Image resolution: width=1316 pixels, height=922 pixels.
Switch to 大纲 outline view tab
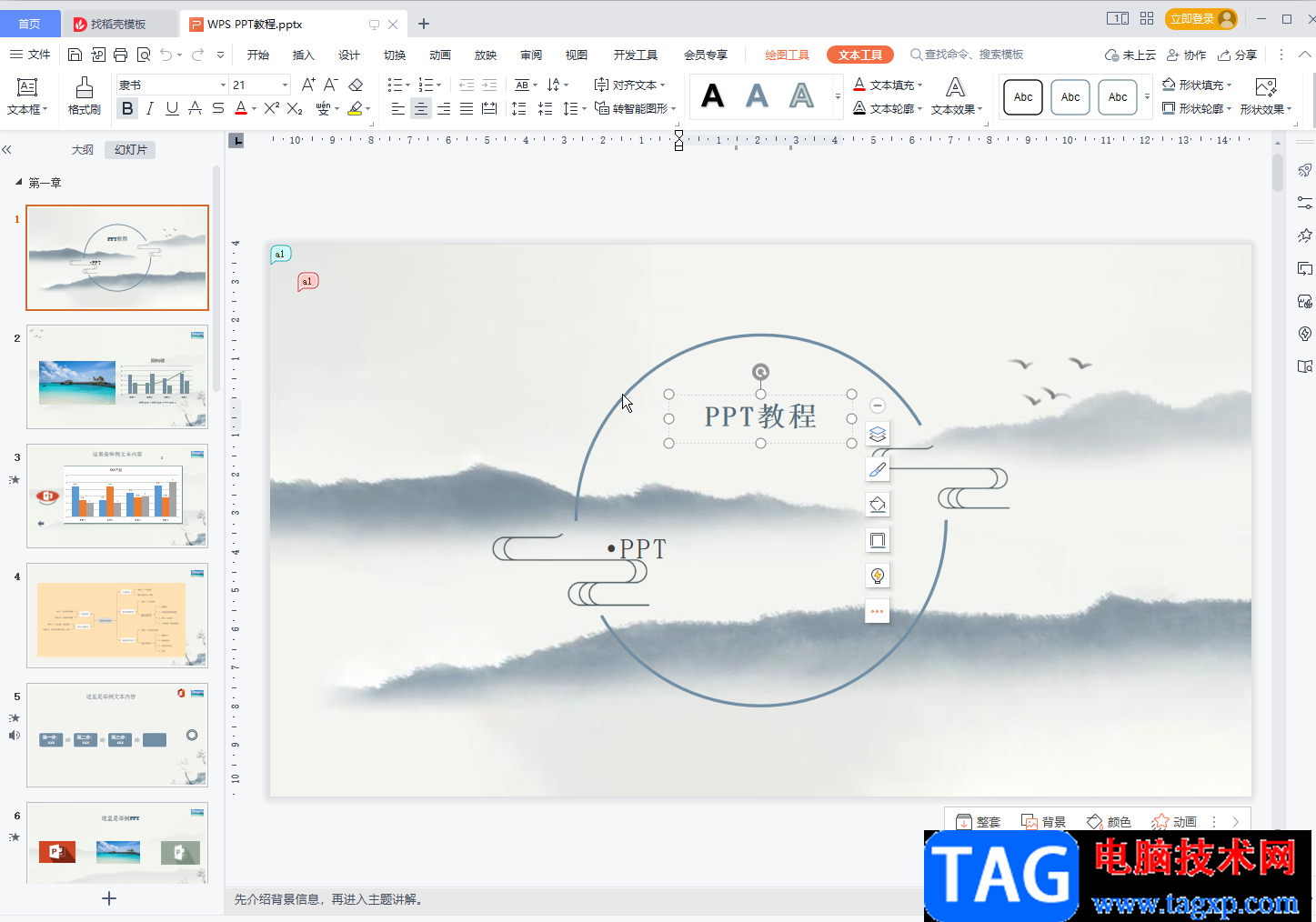click(x=83, y=149)
